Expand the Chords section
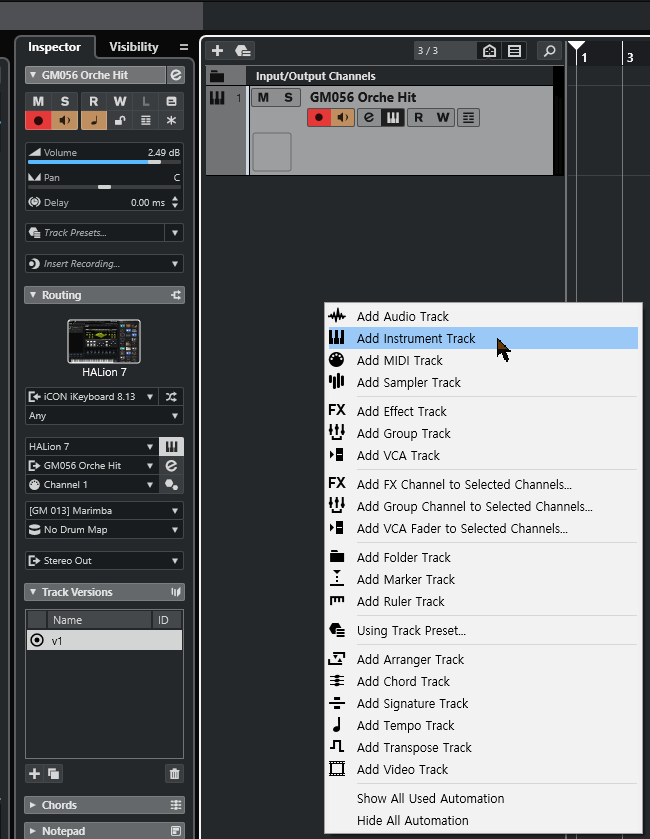650x839 pixels. click(33, 805)
